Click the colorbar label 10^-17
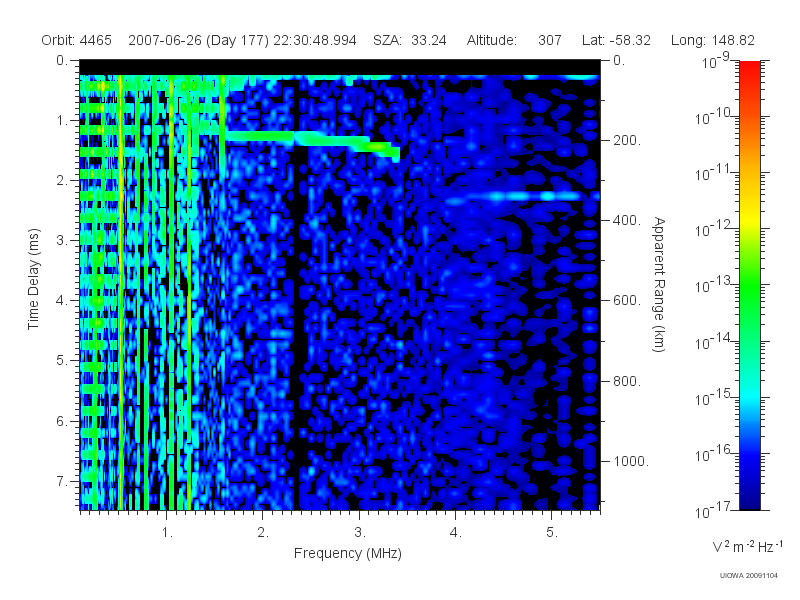The height and width of the screenshot is (600, 800). click(x=712, y=509)
